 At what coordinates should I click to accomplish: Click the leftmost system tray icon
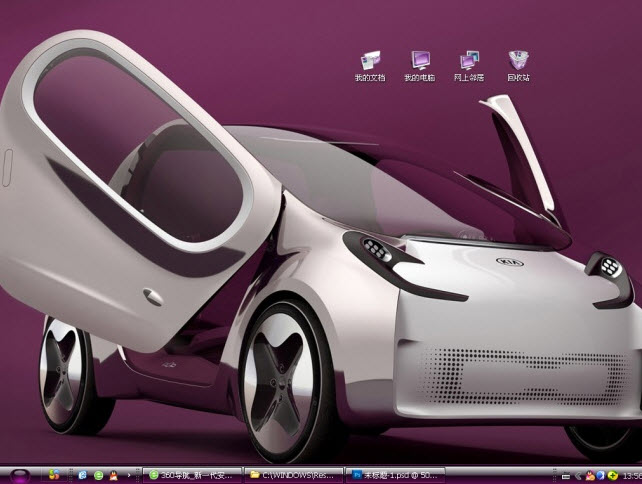[565, 474]
